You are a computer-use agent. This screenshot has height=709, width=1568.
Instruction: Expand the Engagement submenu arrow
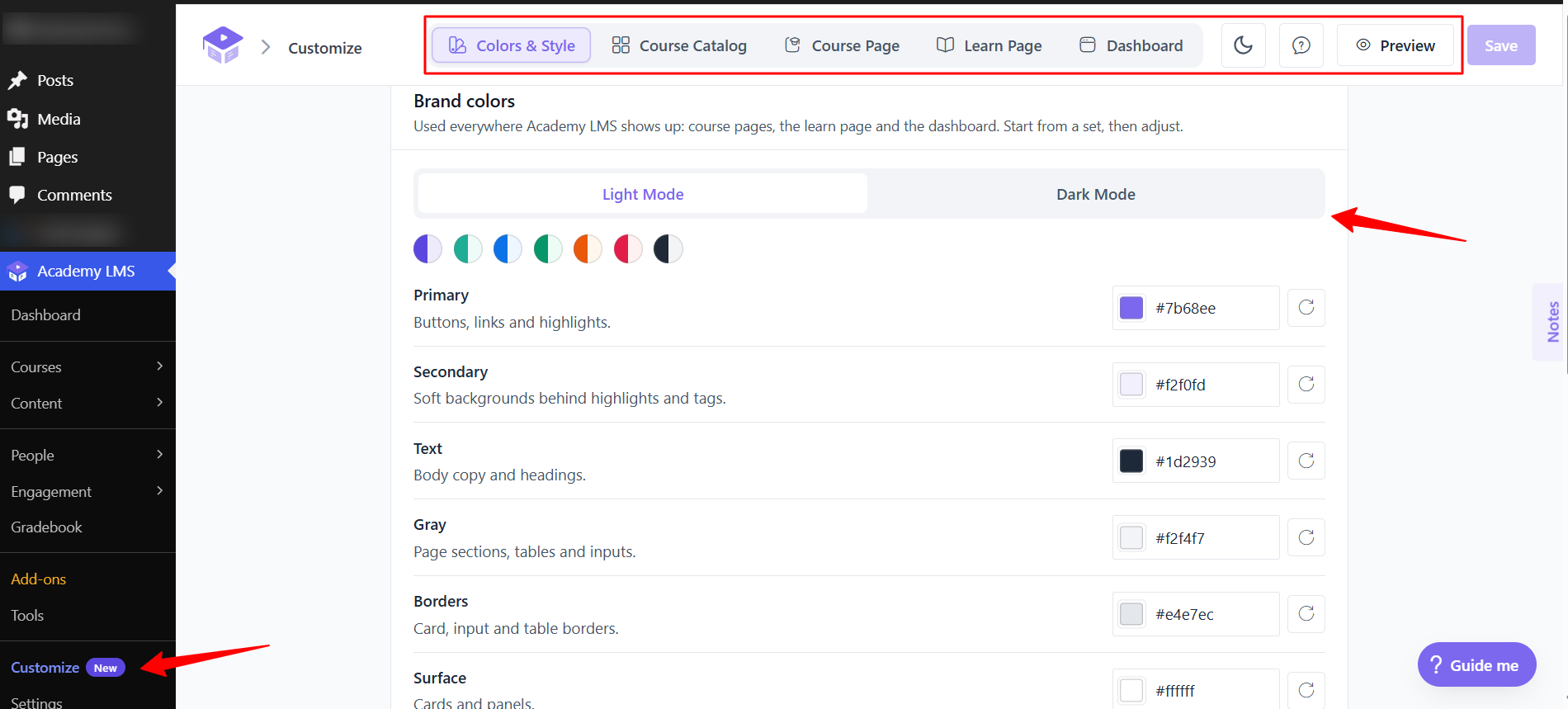[160, 491]
